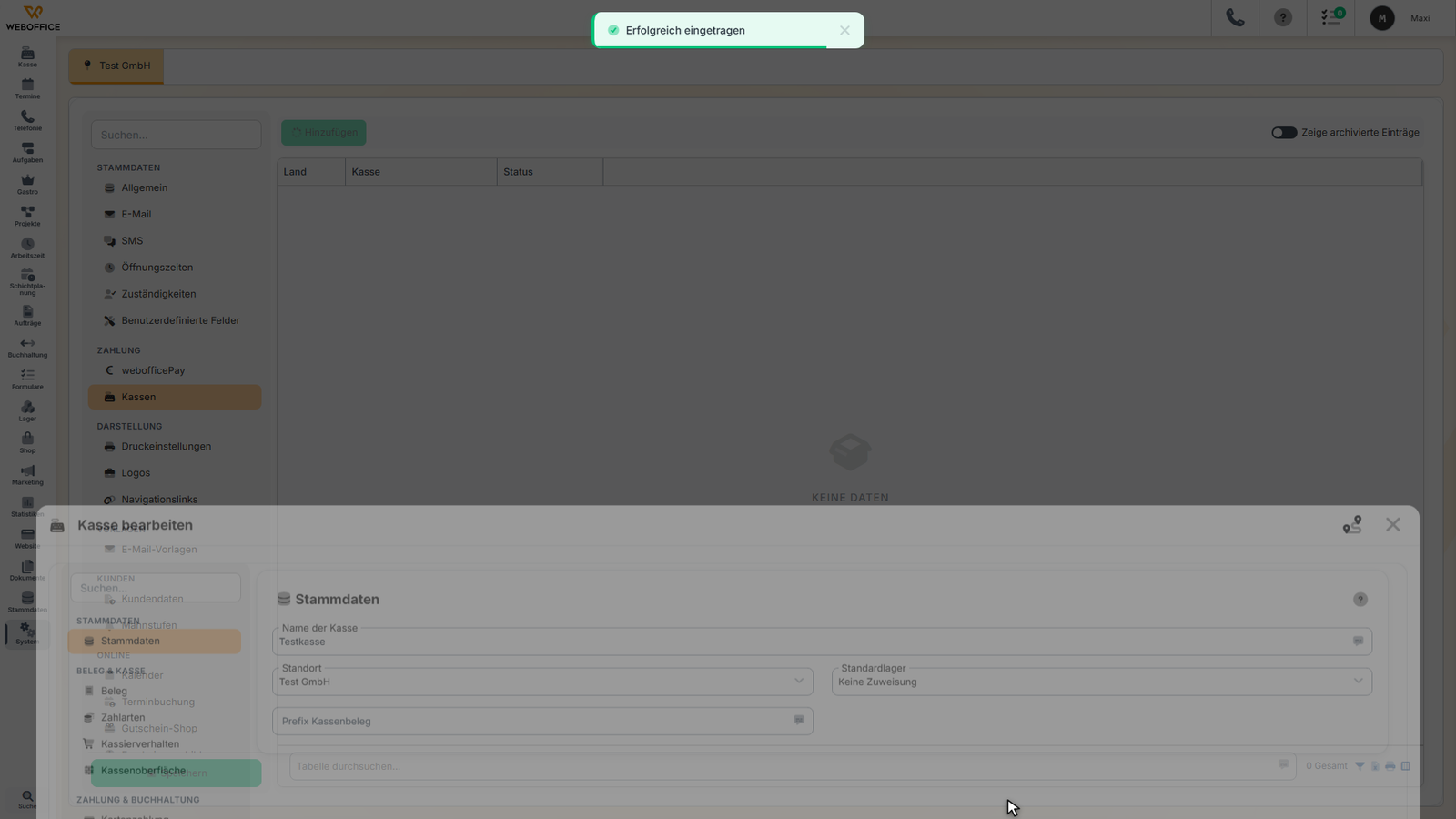
Task: Open the Stammdaten section help icon
Action: coord(1360,600)
